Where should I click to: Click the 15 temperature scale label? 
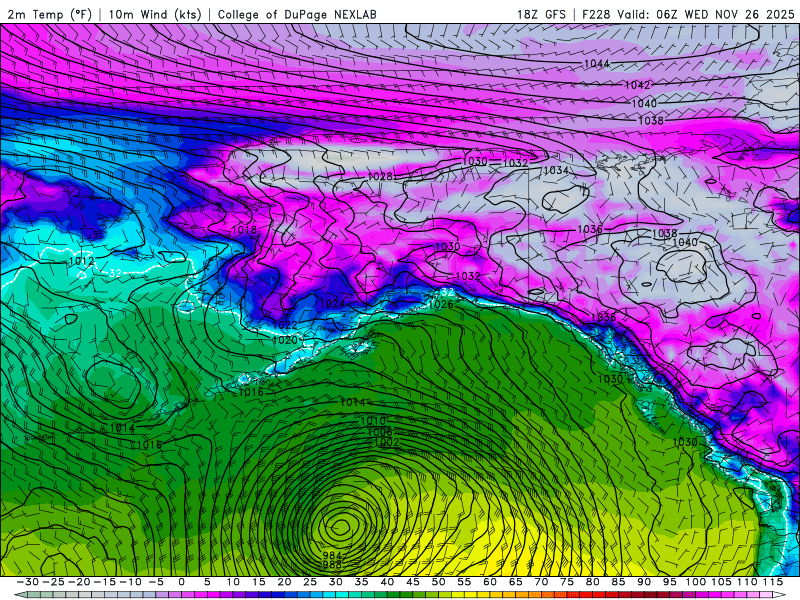[x=259, y=582]
